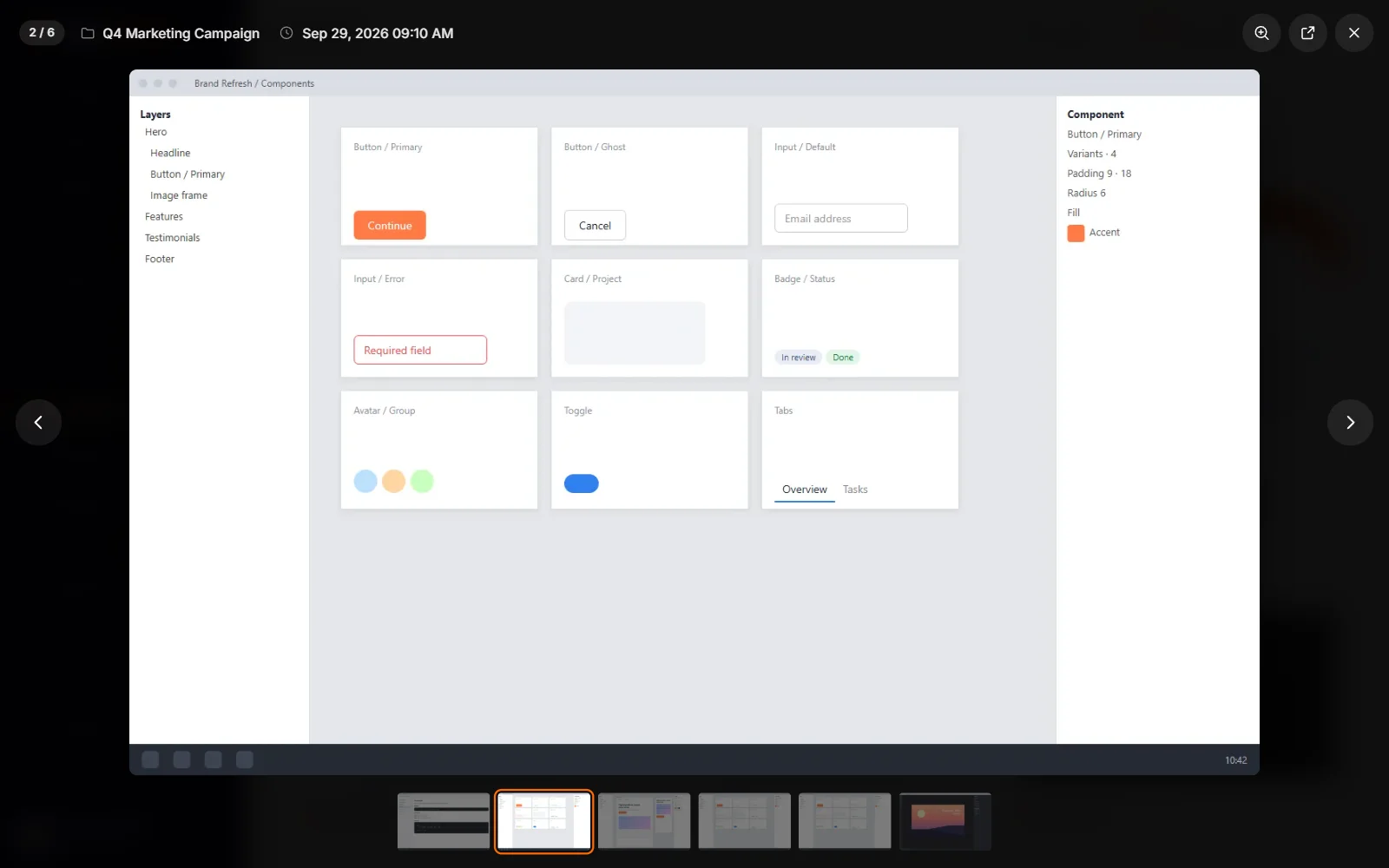This screenshot has width=1389, height=868.
Task: Click the Cancel ghost button
Action: [x=595, y=226]
